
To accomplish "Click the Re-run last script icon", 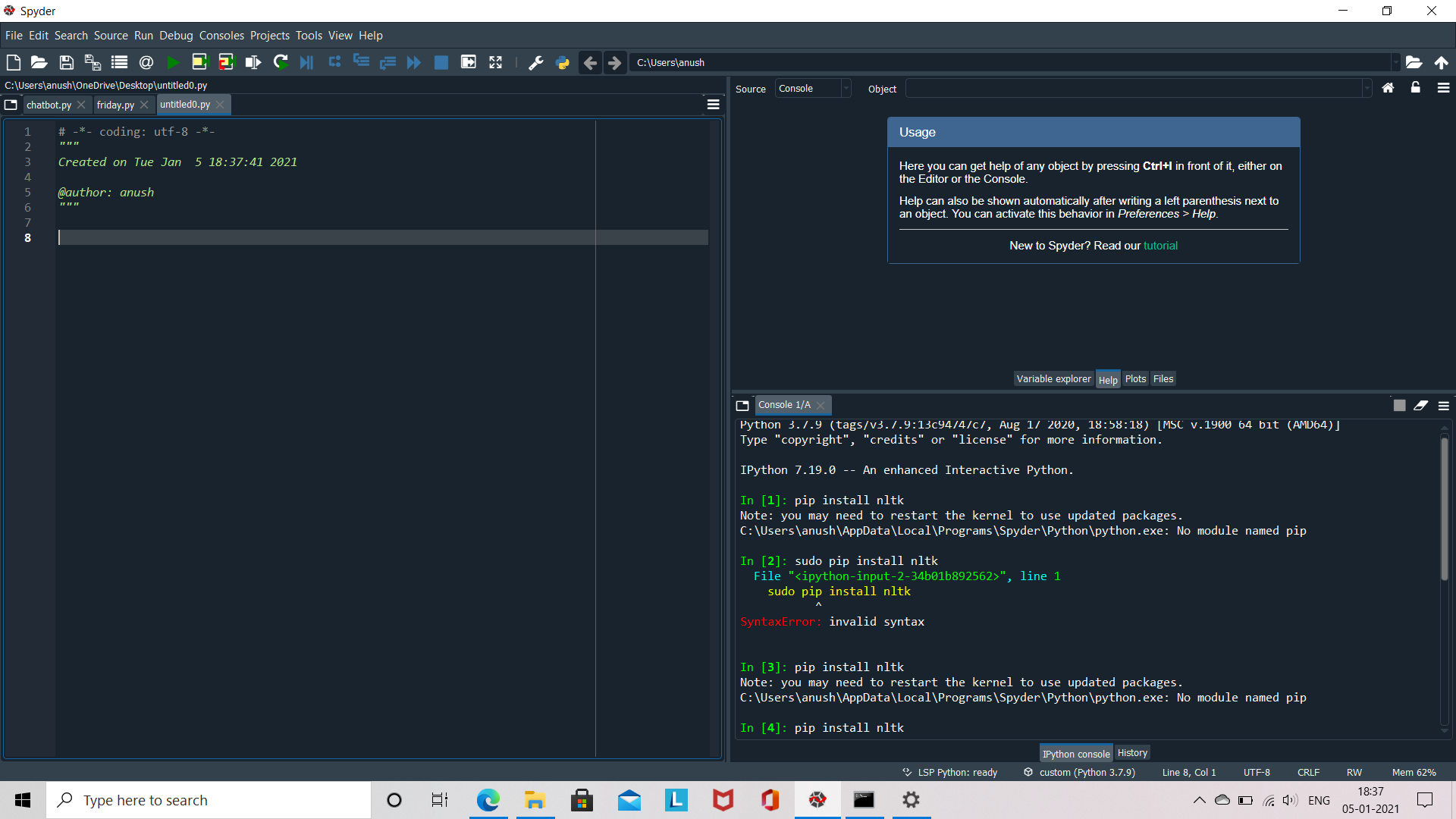I will point(281,62).
